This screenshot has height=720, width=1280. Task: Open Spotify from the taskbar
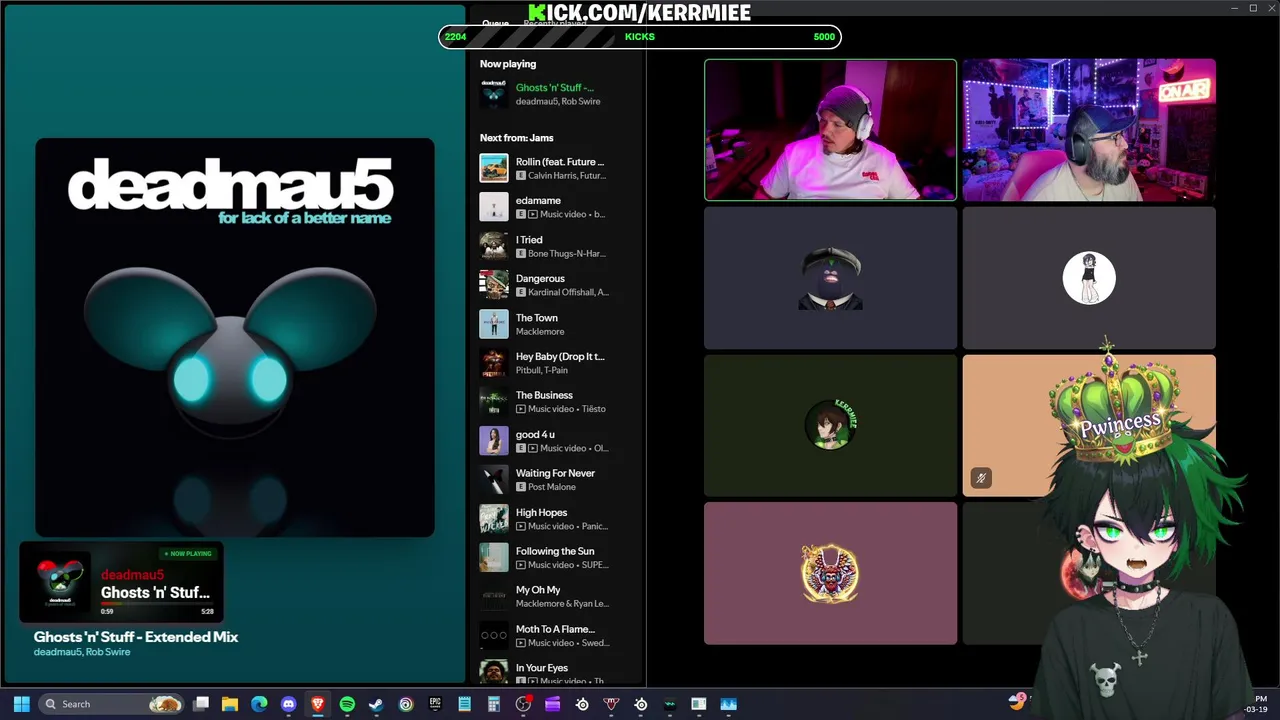coord(347,704)
